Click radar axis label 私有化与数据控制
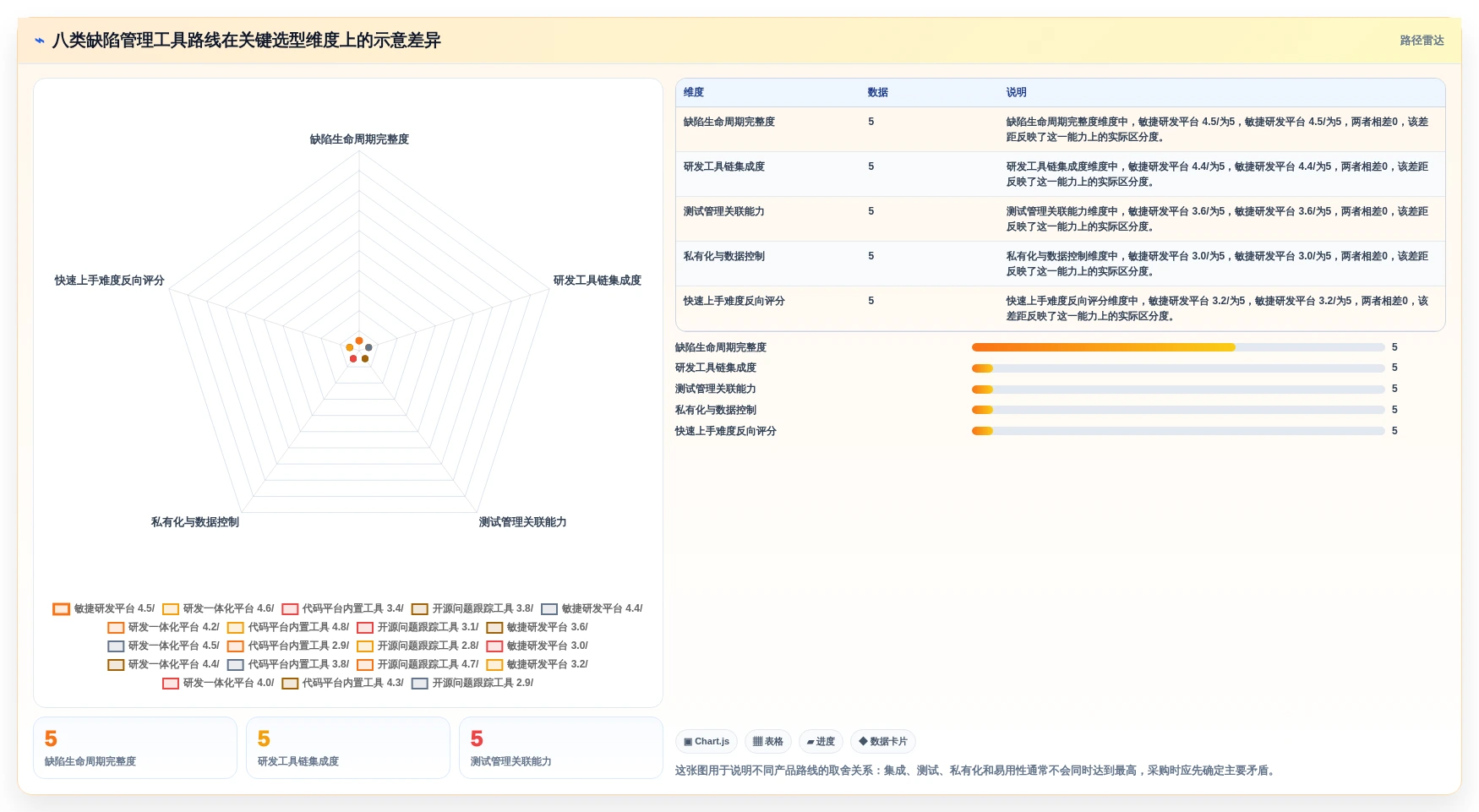 [x=195, y=522]
